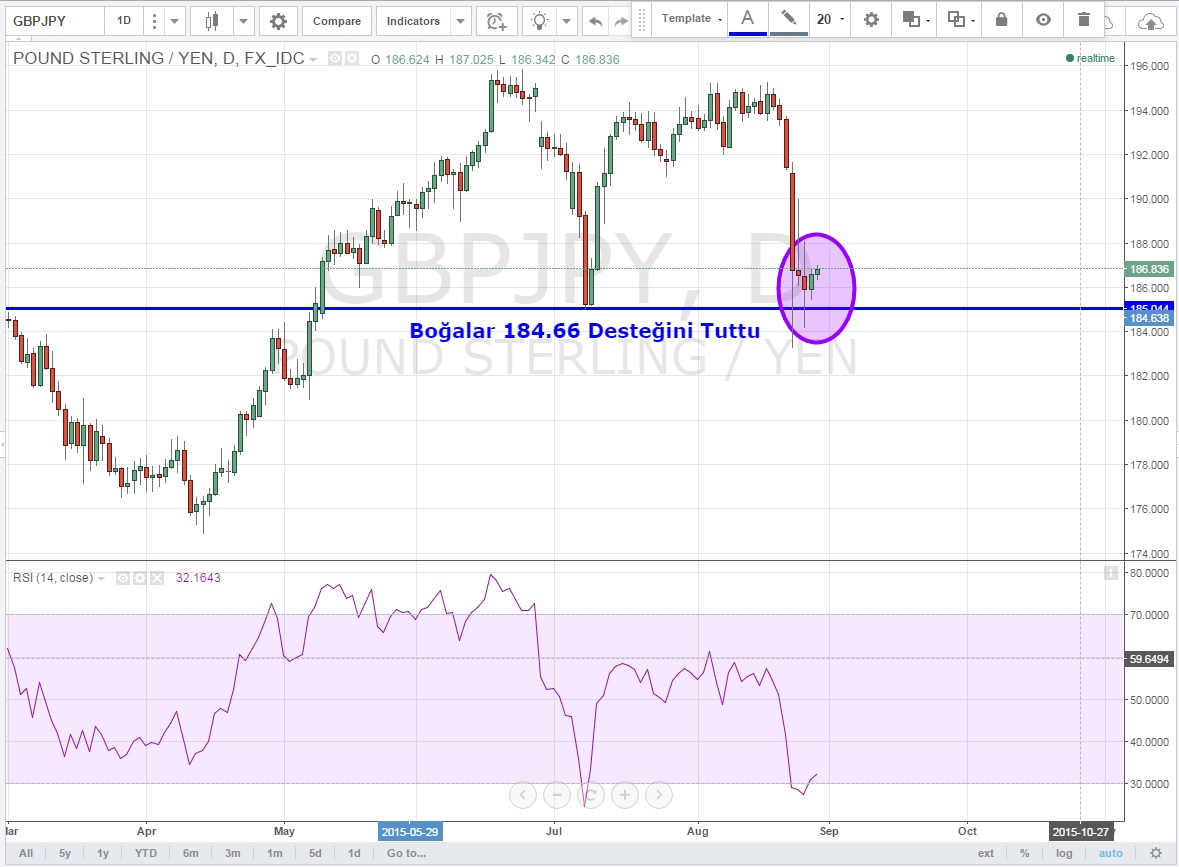Select the 3m time range
Screen dimensions: 1179x867
pyautogui.click(x=232, y=853)
